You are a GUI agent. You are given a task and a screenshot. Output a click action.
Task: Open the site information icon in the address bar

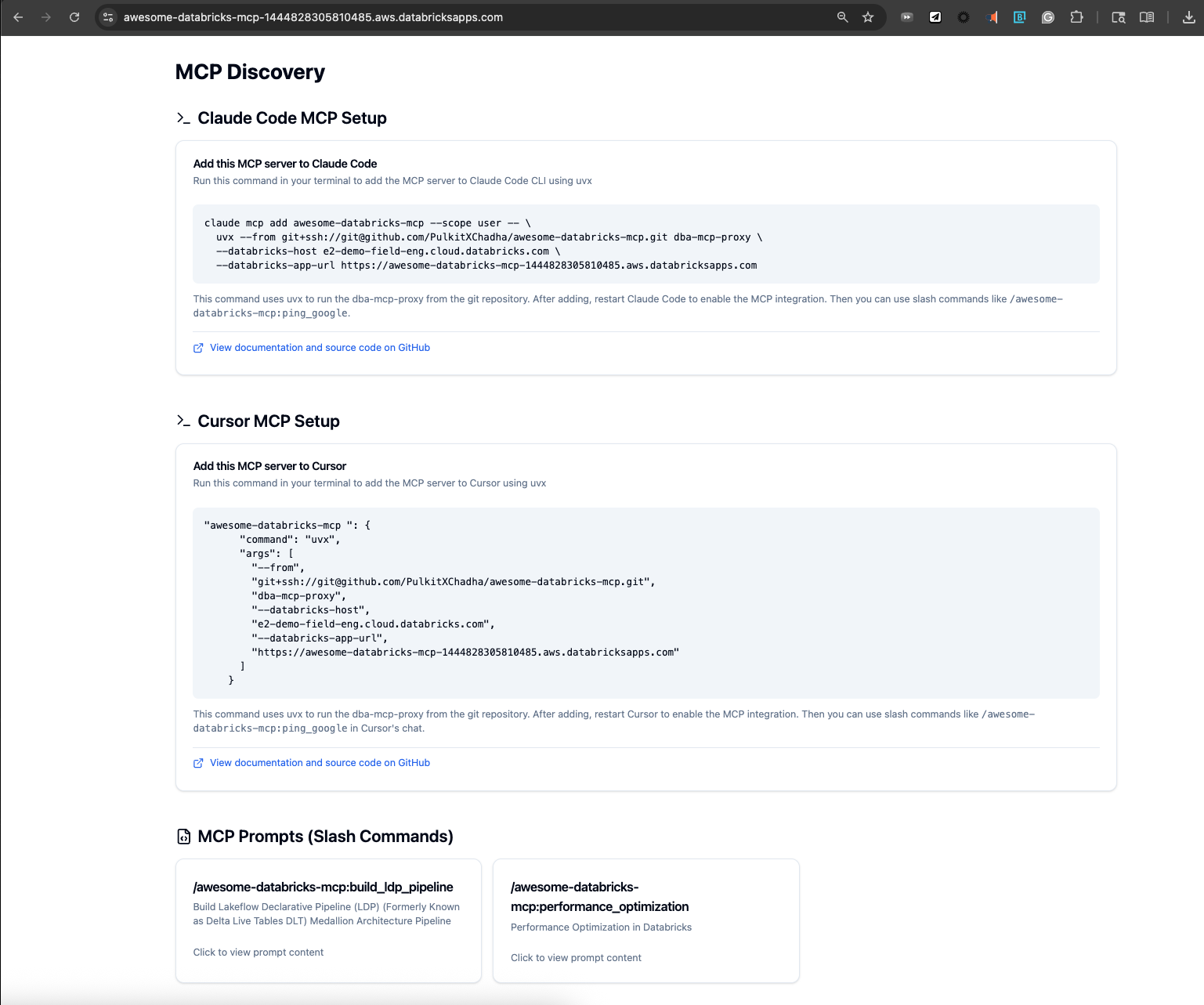(107, 16)
